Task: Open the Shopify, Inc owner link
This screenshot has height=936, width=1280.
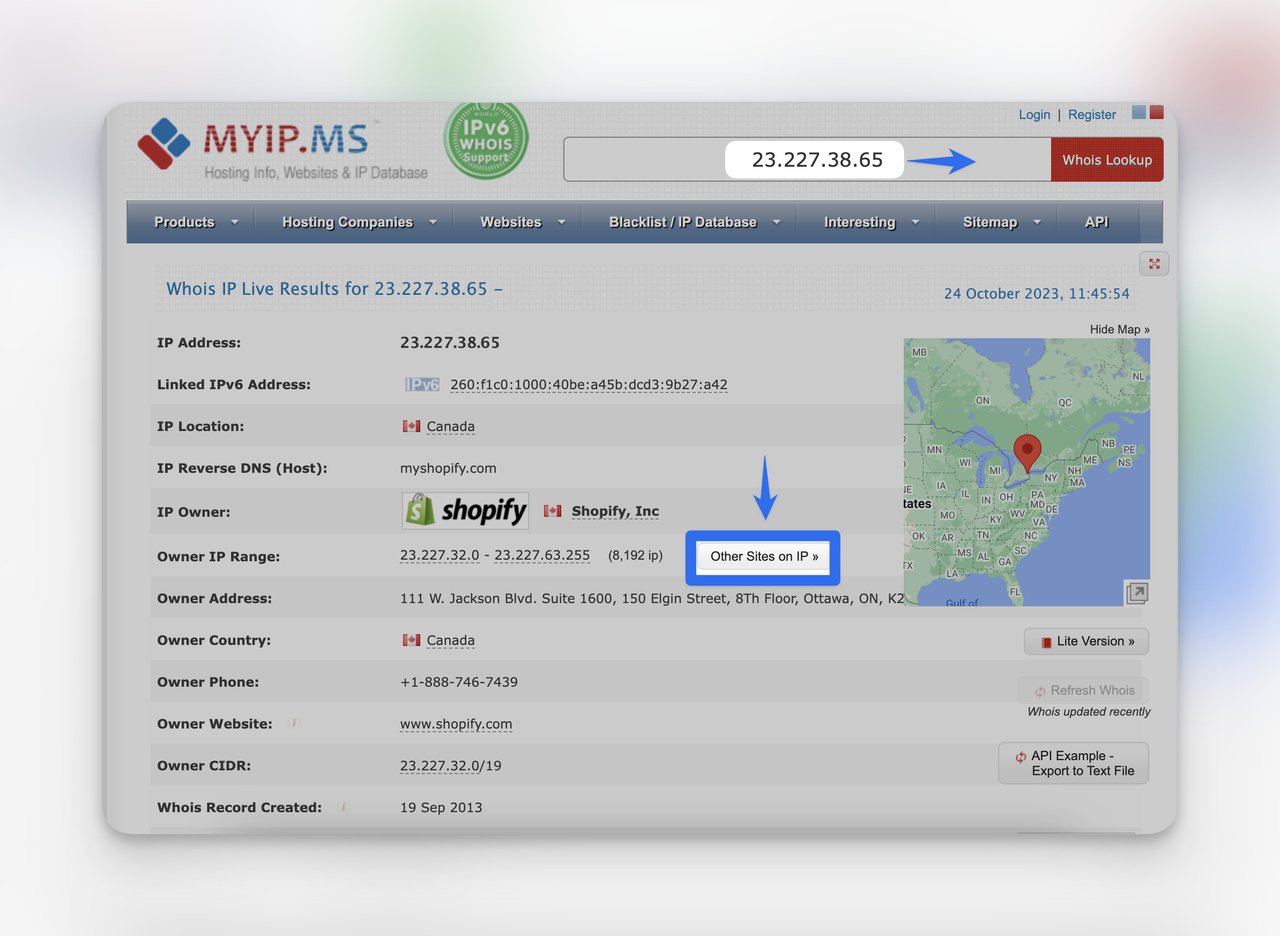Action: pyautogui.click(x=616, y=511)
